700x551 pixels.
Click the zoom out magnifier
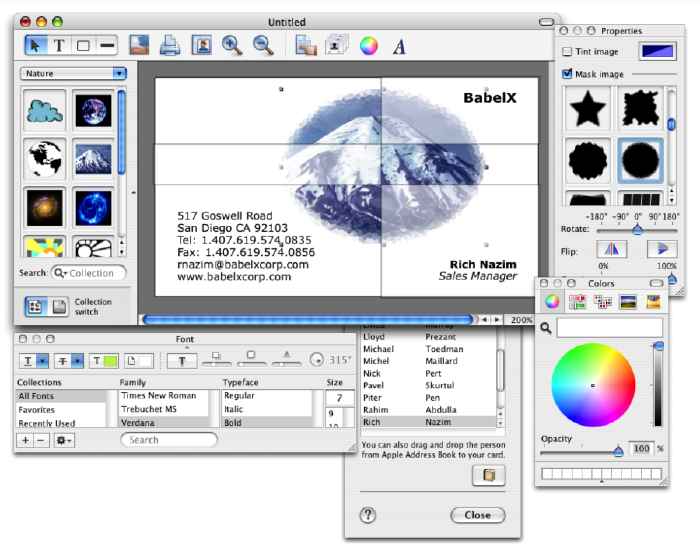tap(263, 45)
